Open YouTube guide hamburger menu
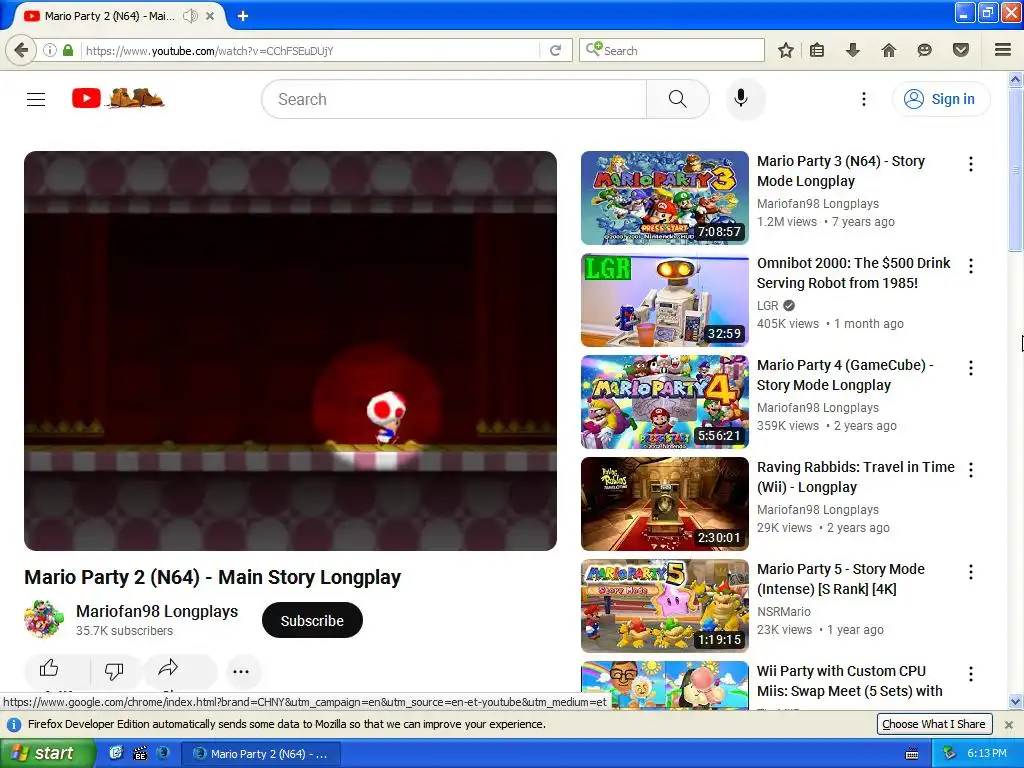The width and height of the screenshot is (1024, 768). tap(36, 99)
